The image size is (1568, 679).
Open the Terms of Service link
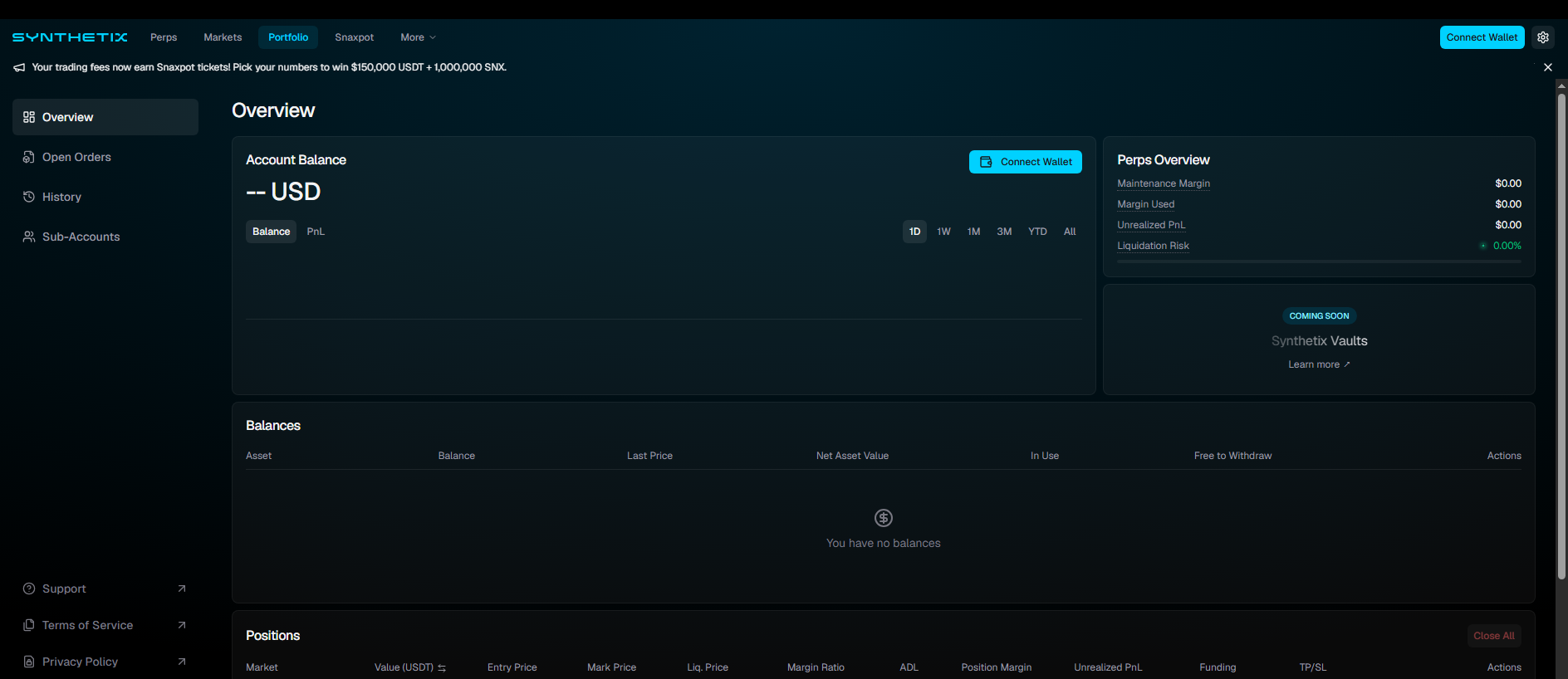click(x=105, y=625)
